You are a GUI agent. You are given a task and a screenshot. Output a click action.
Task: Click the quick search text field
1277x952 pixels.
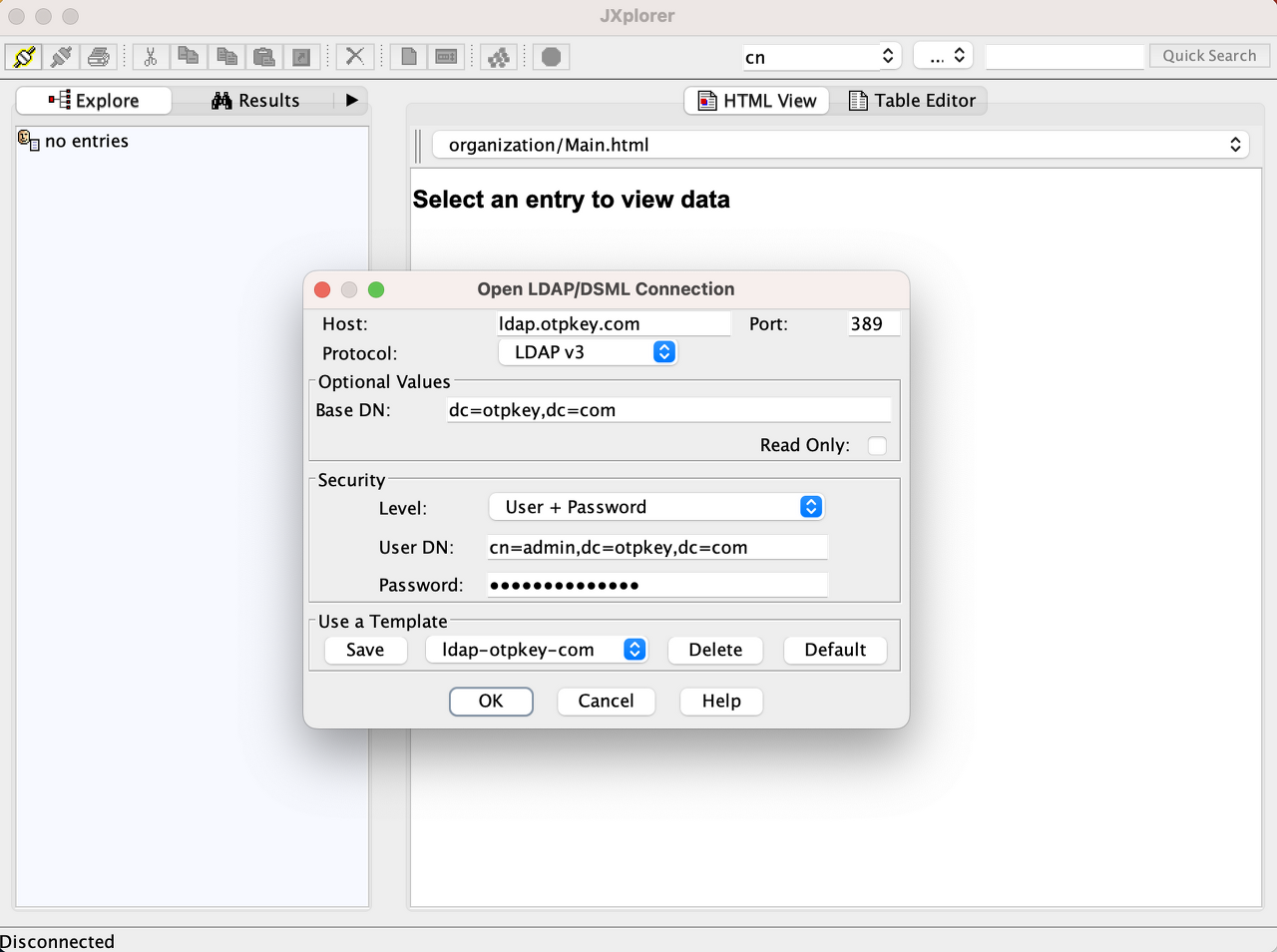pos(1064,57)
